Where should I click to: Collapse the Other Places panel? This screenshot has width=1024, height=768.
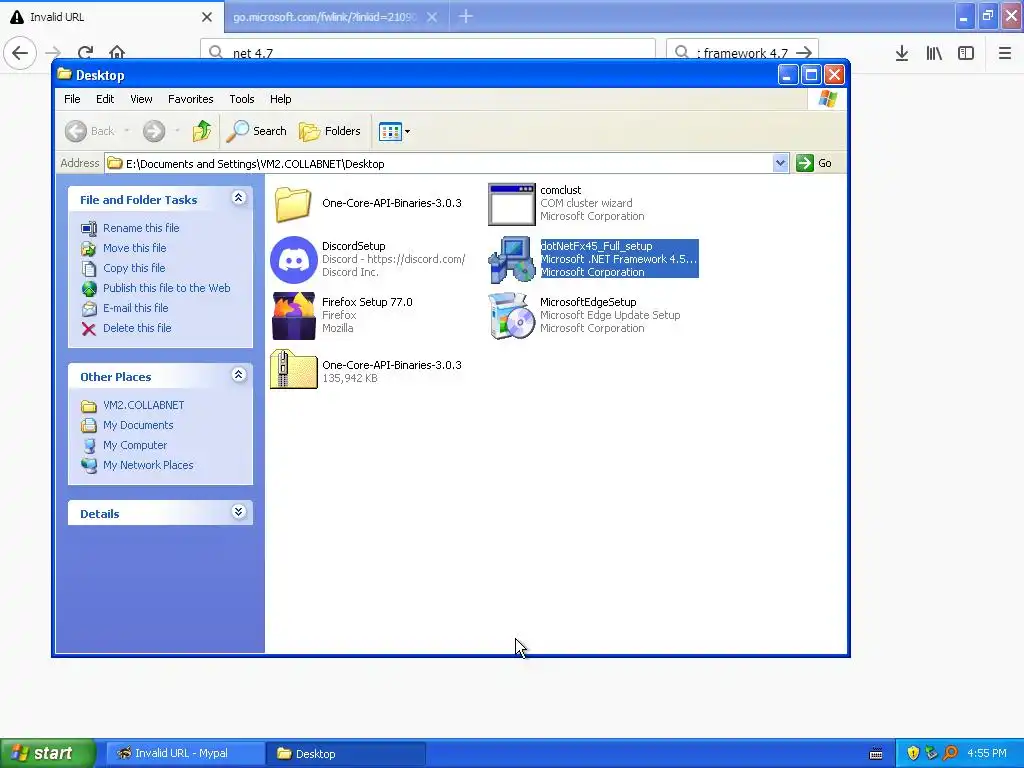tap(238, 375)
